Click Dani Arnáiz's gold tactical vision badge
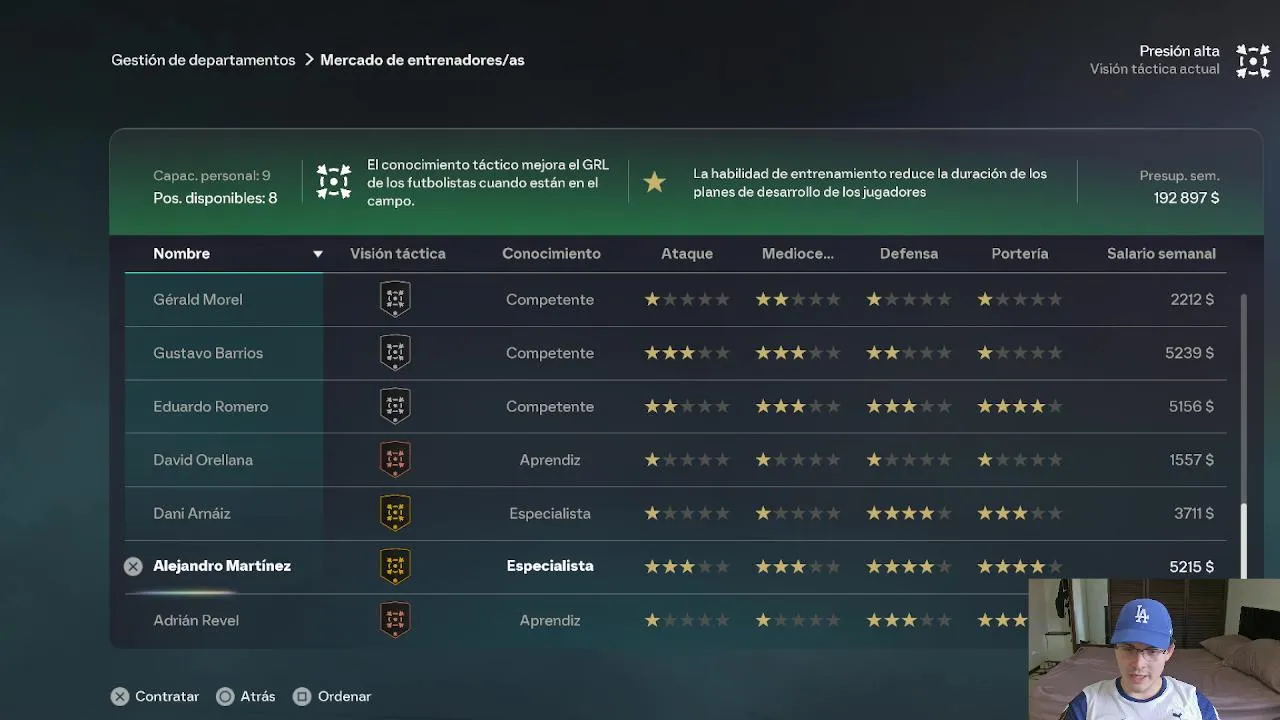The height and width of the screenshot is (720, 1280). tap(395, 513)
